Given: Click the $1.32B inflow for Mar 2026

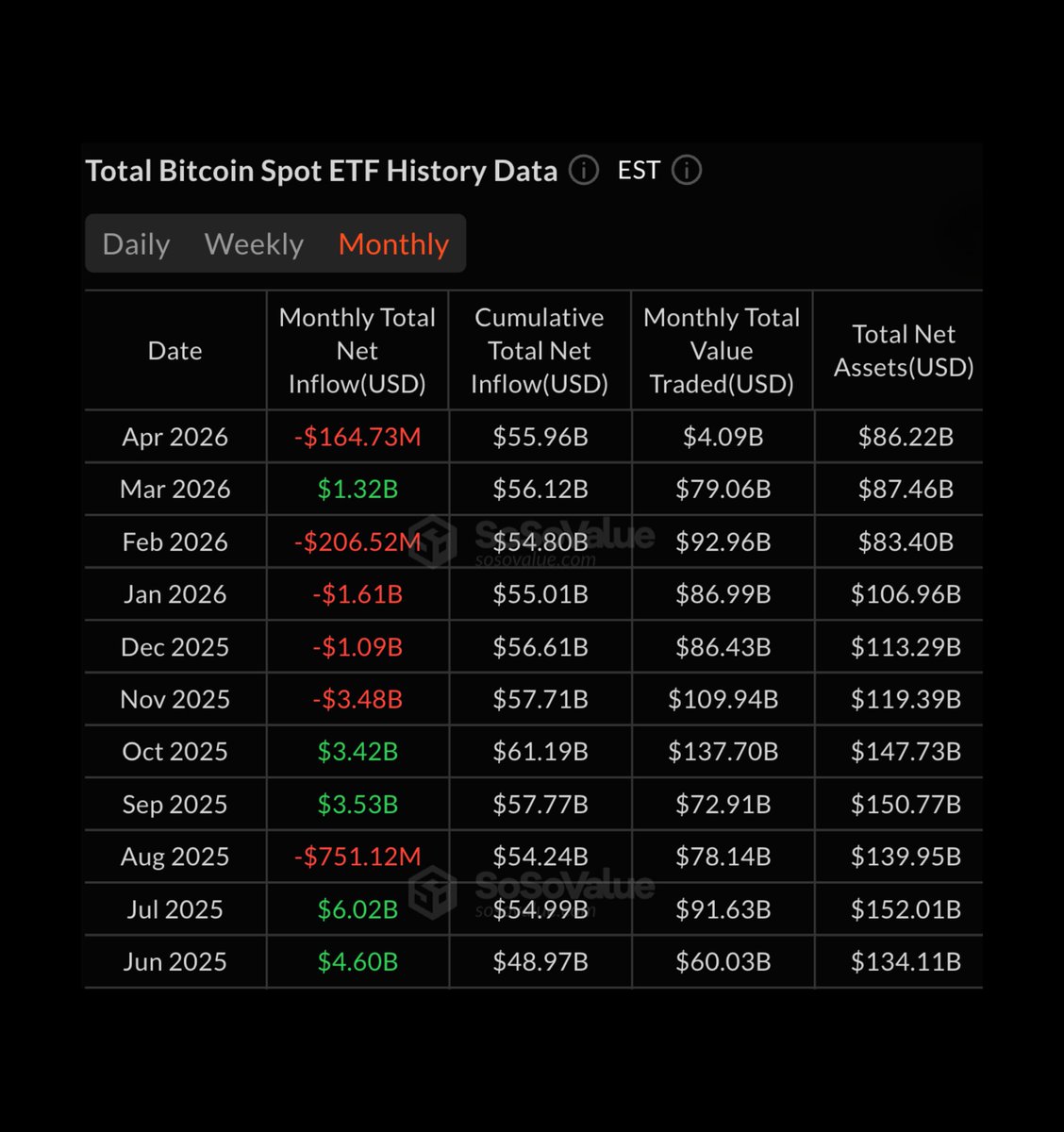Looking at the screenshot, I should [x=357, y=490].
